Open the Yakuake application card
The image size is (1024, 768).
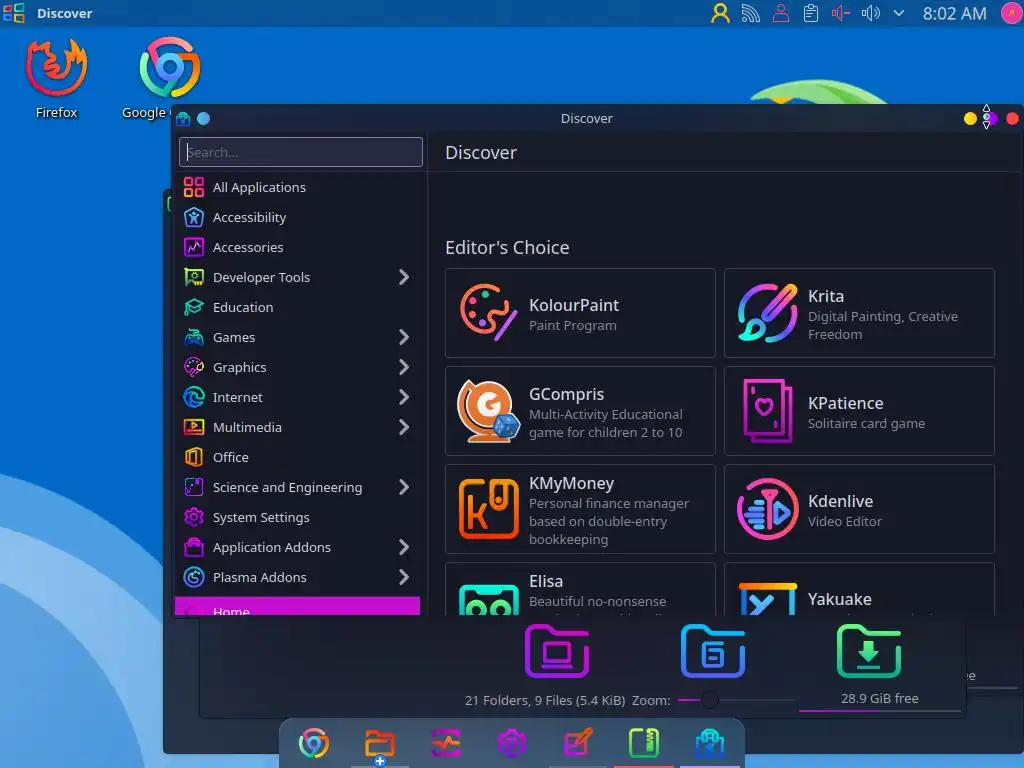(x=859, y=590)
